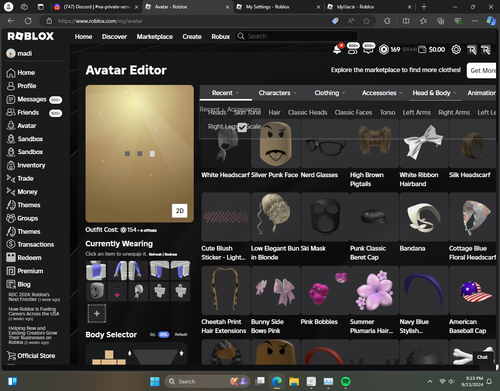The height and width of the screenshot is (391, 500).
Task: Switch to the My Settings - Roblox tab
Action: tap(278, 7)
